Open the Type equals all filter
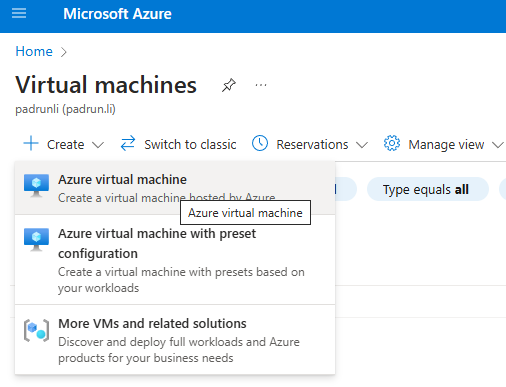This screenshot has height=387, width=506. tap(428, 189)
